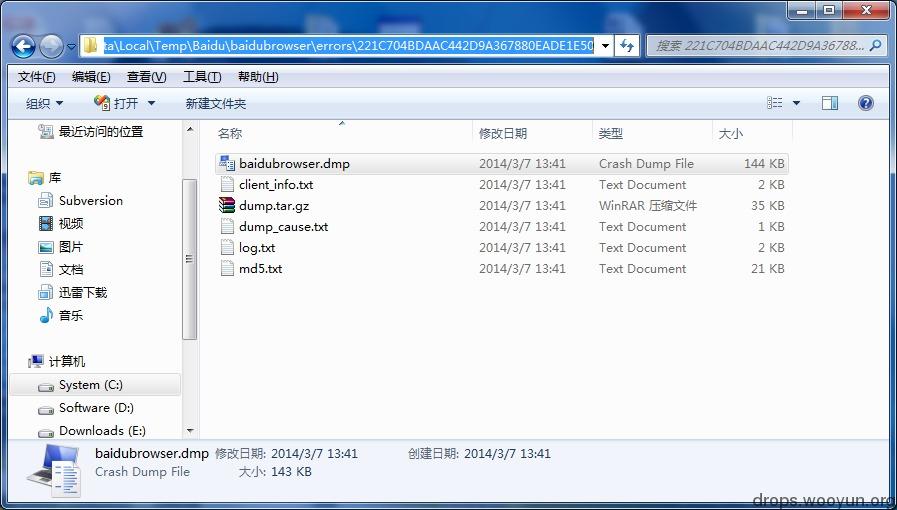Click the change view icon
Screen dimensions: 897x510
point(775,103)
